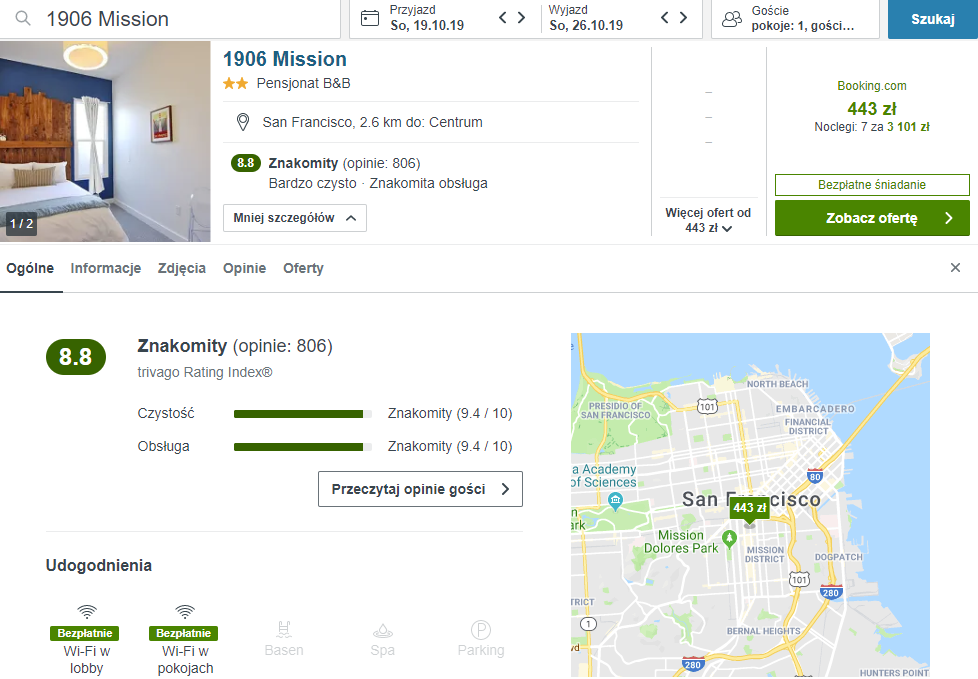Click the Spa amenity icon
The image size is (978, 679).
(x=382, y=630)
